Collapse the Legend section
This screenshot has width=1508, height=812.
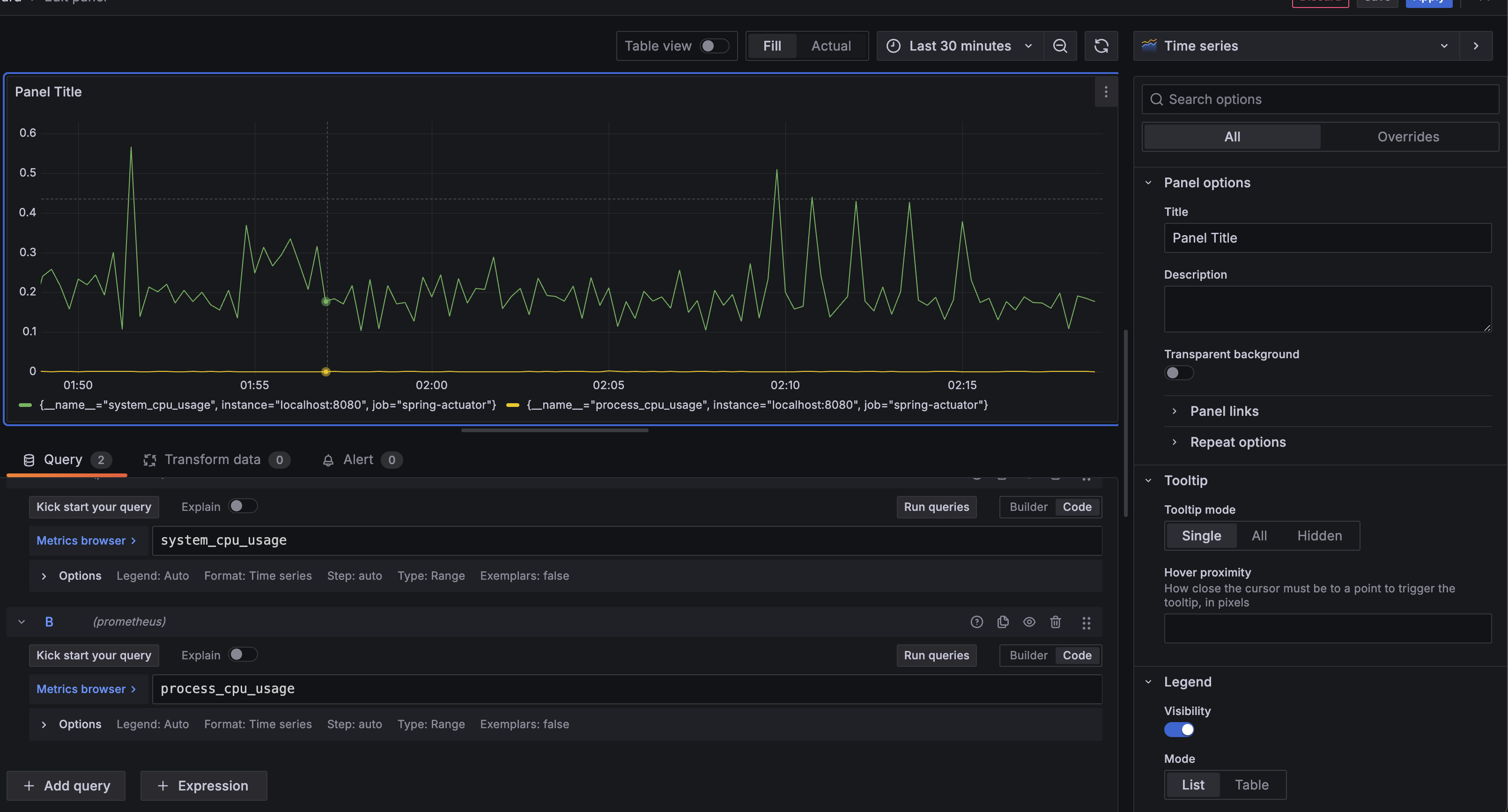pyautogui.click(x=1148, y=682)
